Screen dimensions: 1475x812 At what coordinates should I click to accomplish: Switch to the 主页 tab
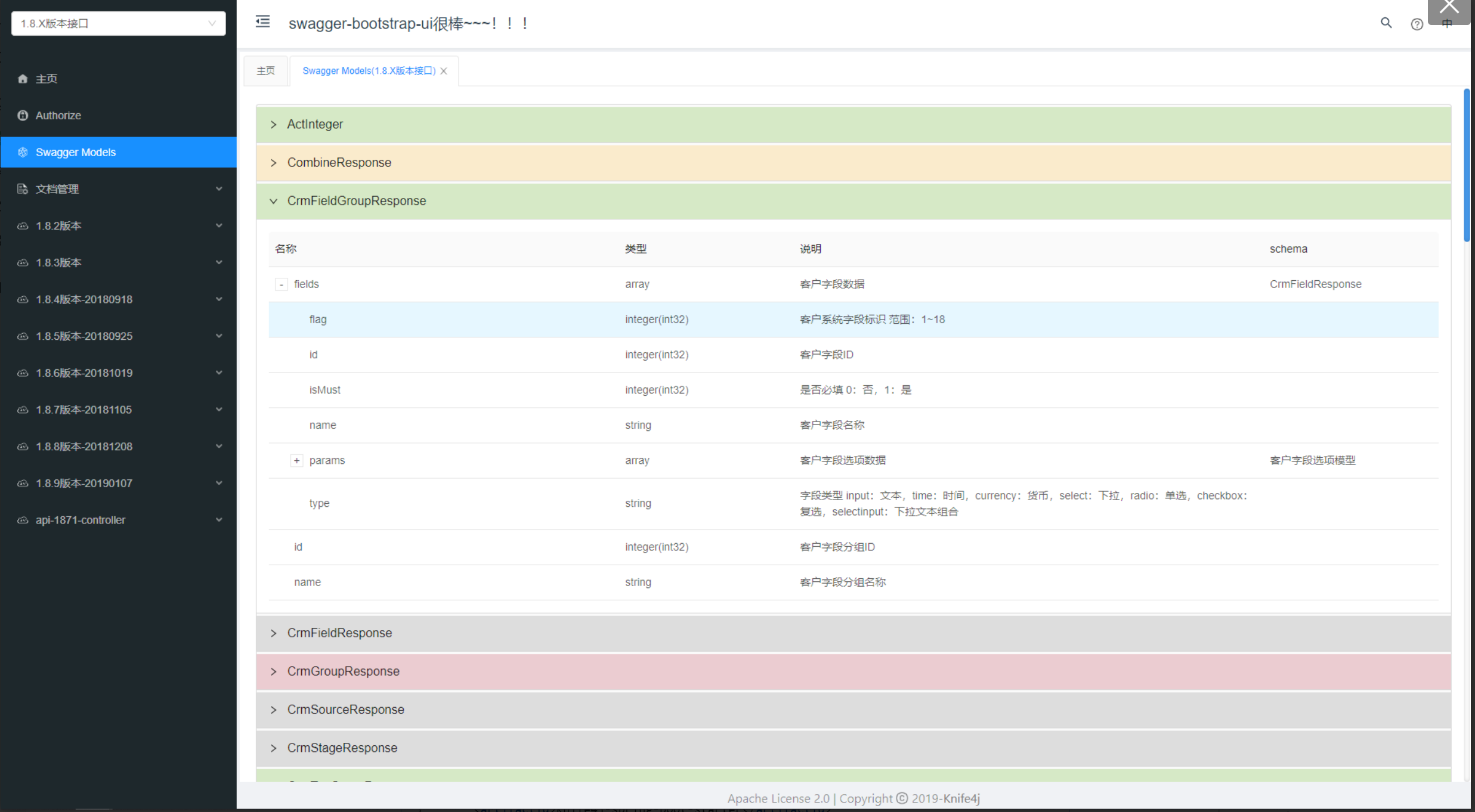pyautogui.click(x=266, y=71)
